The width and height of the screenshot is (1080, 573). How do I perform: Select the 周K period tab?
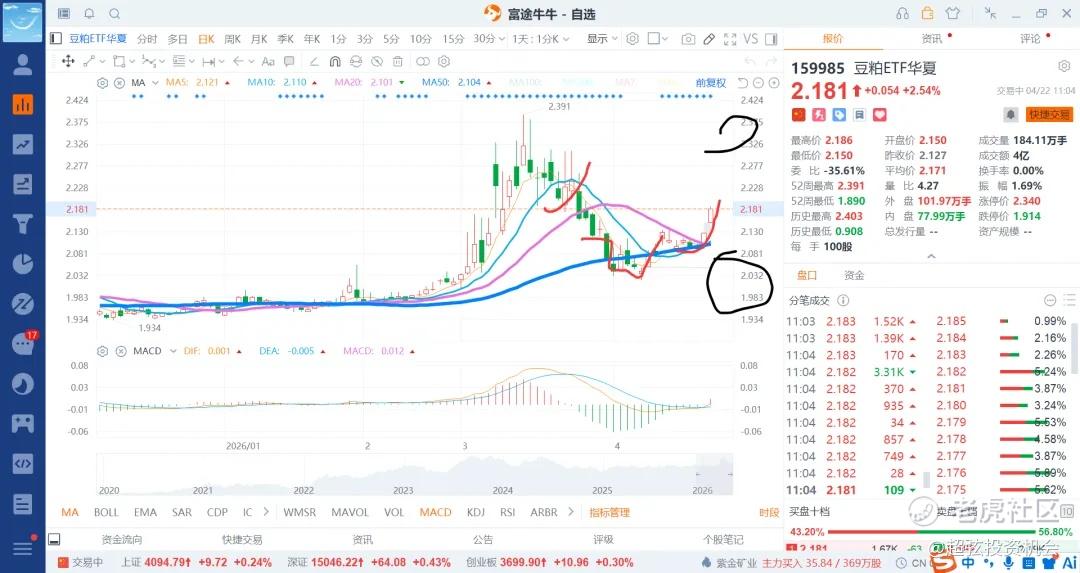coord(232,39)
